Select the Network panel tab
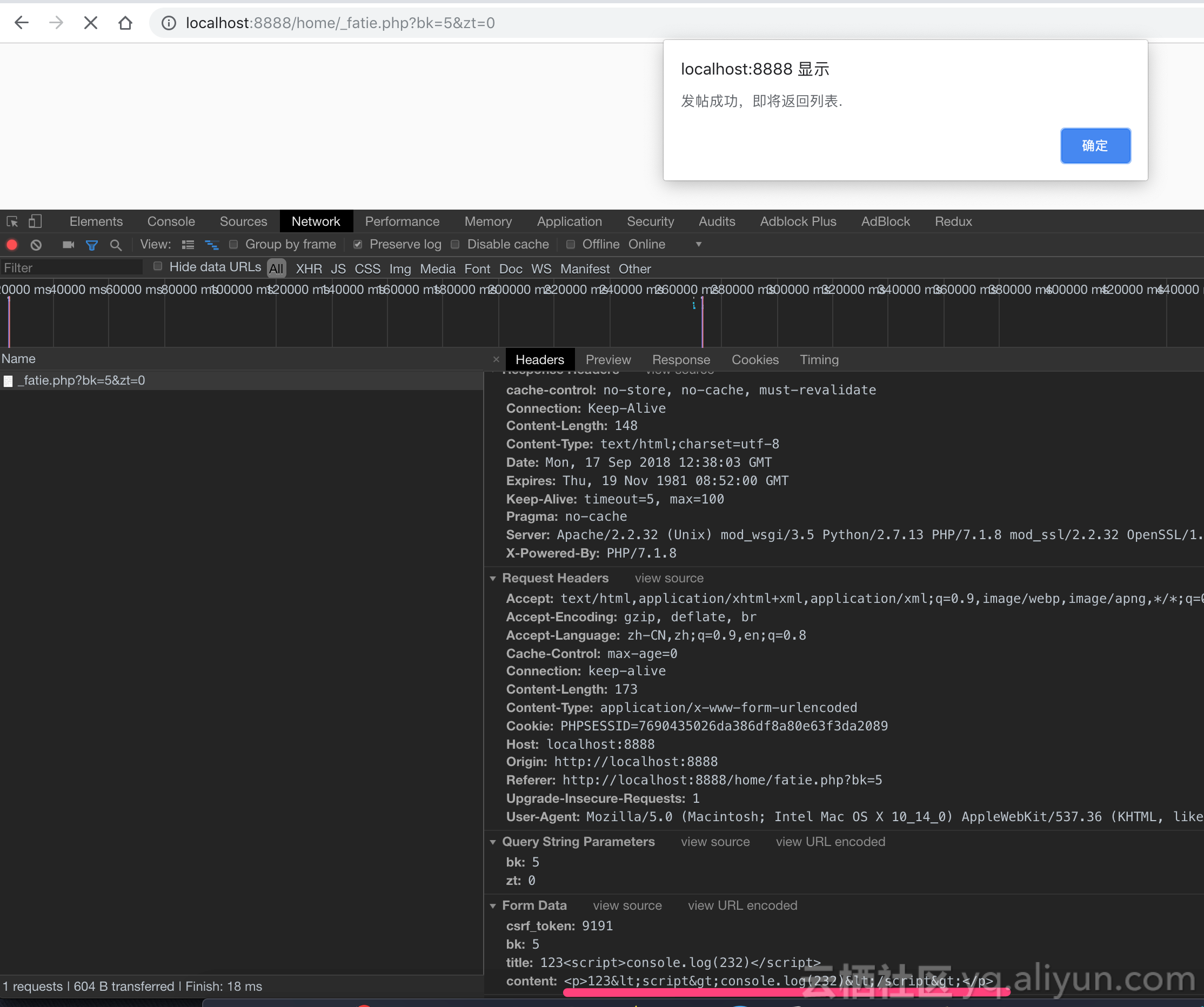The image size is (1204, 1007). tap(316, 221)
